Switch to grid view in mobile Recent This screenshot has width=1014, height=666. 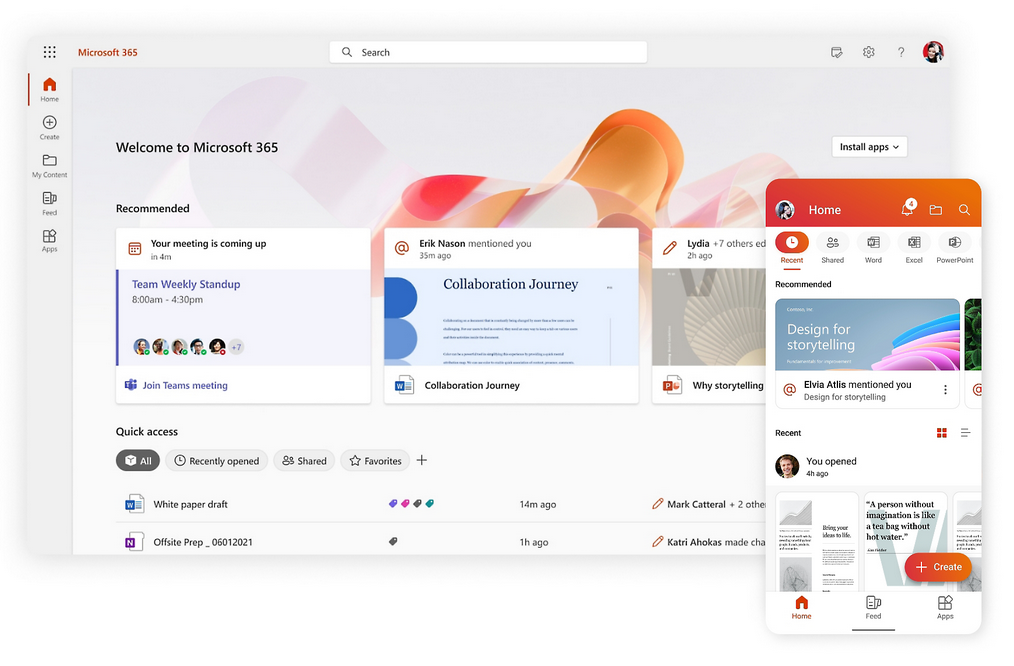pyautogui.click(x=942, y=433)
